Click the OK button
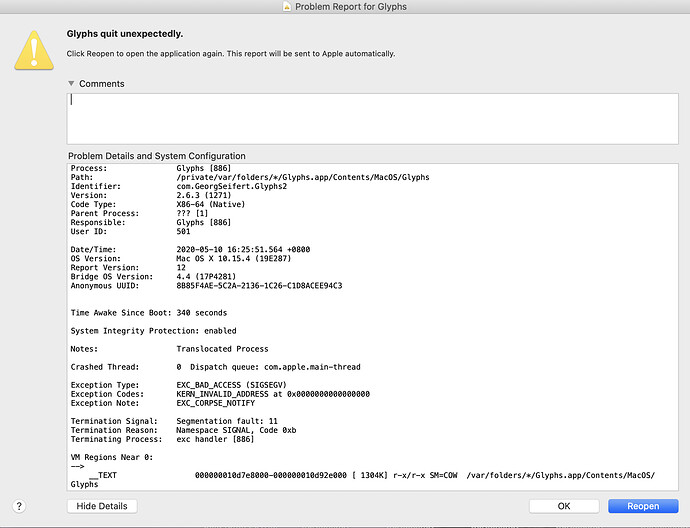 564,506
